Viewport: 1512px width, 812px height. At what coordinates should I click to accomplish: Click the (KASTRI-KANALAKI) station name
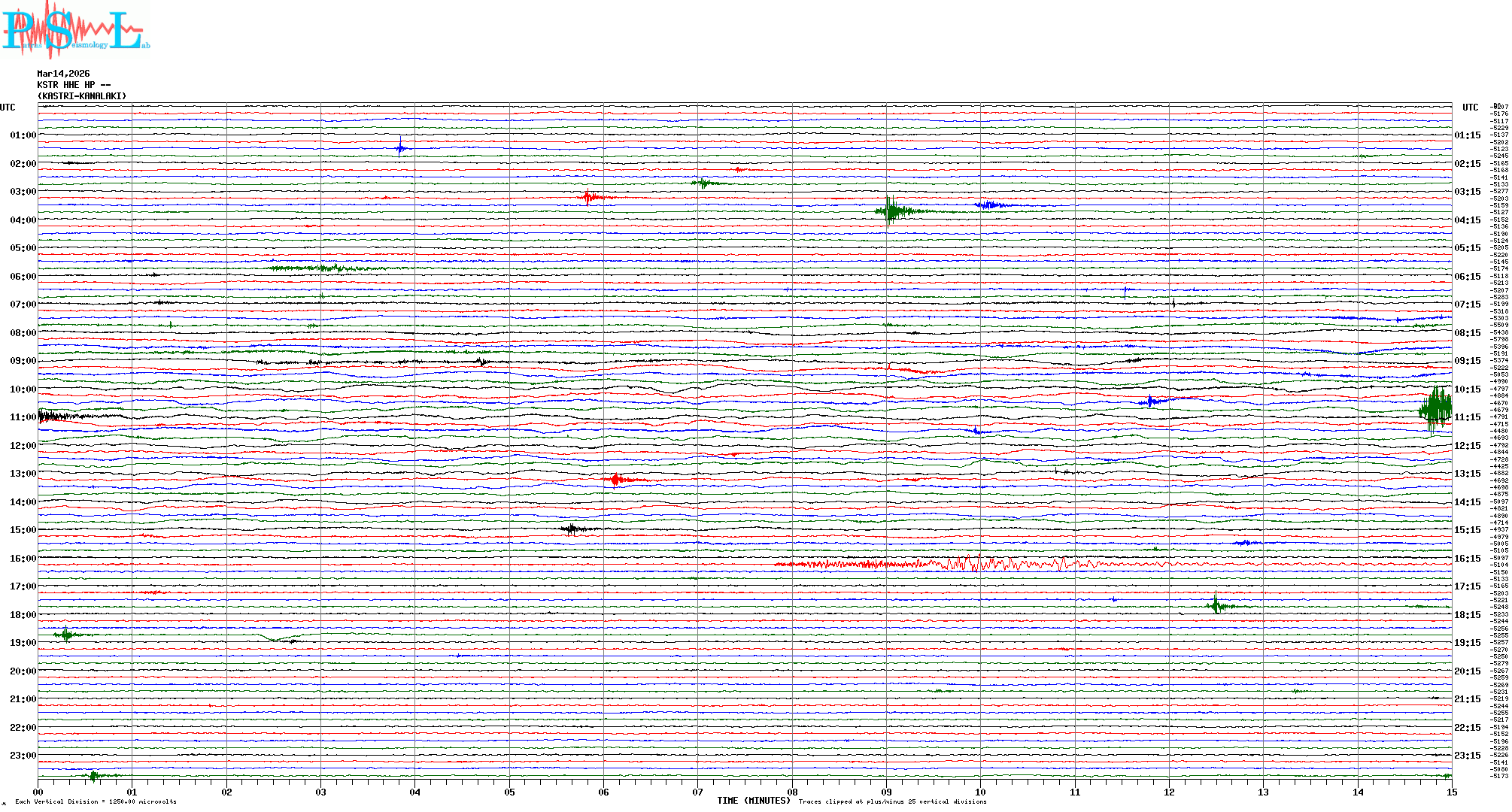coord(82,96)
